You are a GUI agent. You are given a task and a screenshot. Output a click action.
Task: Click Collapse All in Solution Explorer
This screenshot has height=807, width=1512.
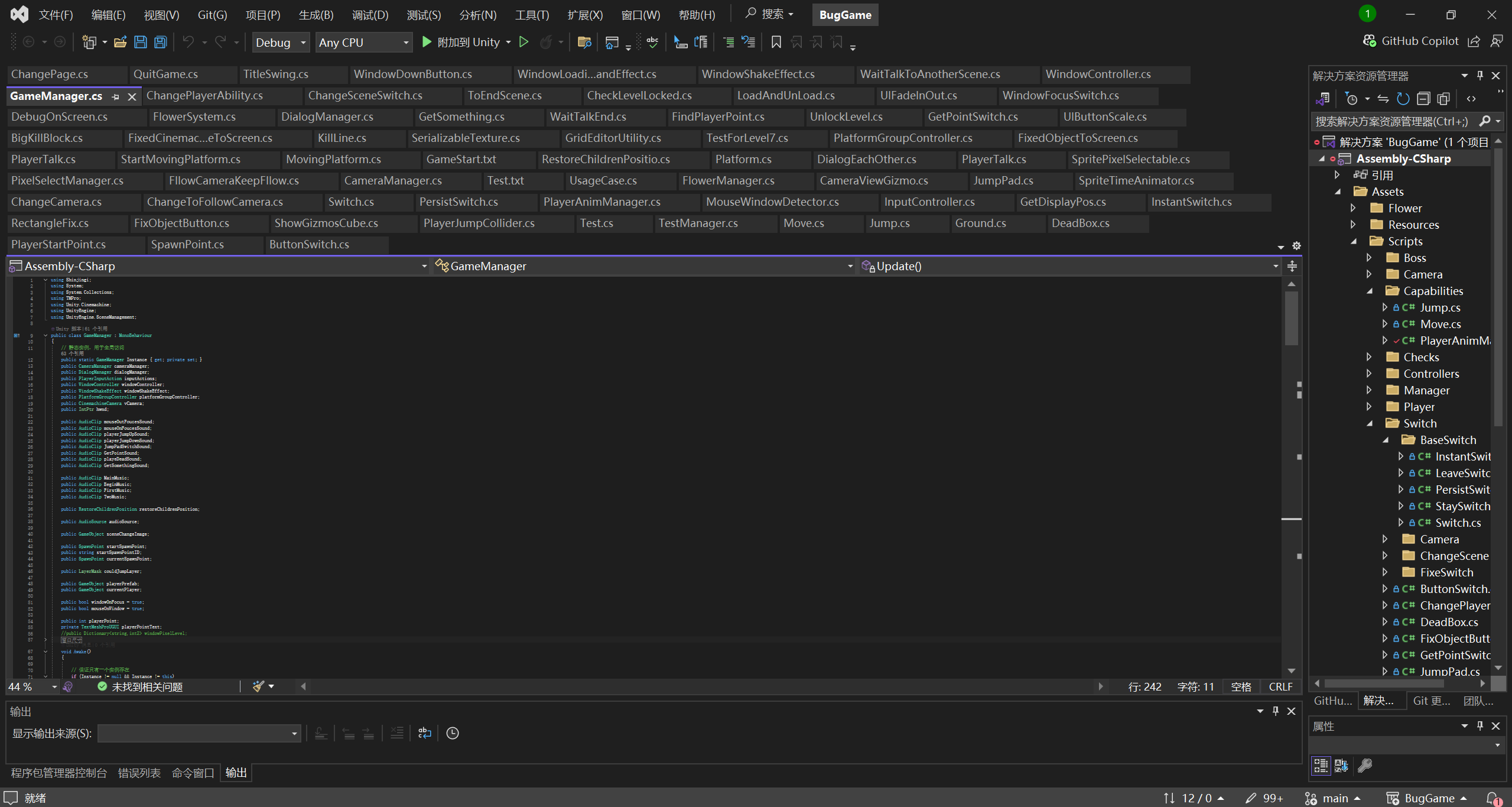click(1423, 99)
